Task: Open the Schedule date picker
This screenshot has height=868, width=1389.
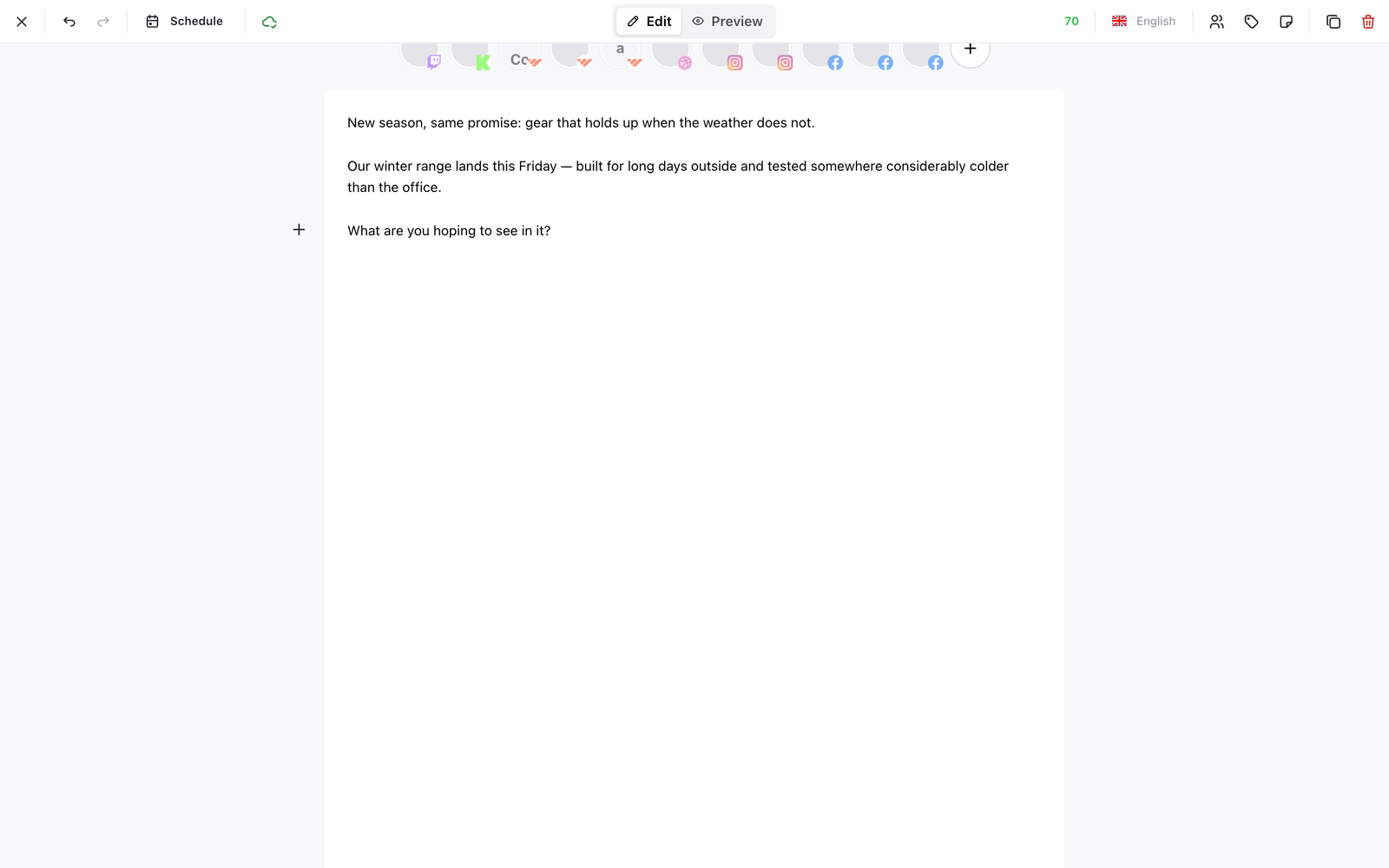Action: [x=185, y=22]
